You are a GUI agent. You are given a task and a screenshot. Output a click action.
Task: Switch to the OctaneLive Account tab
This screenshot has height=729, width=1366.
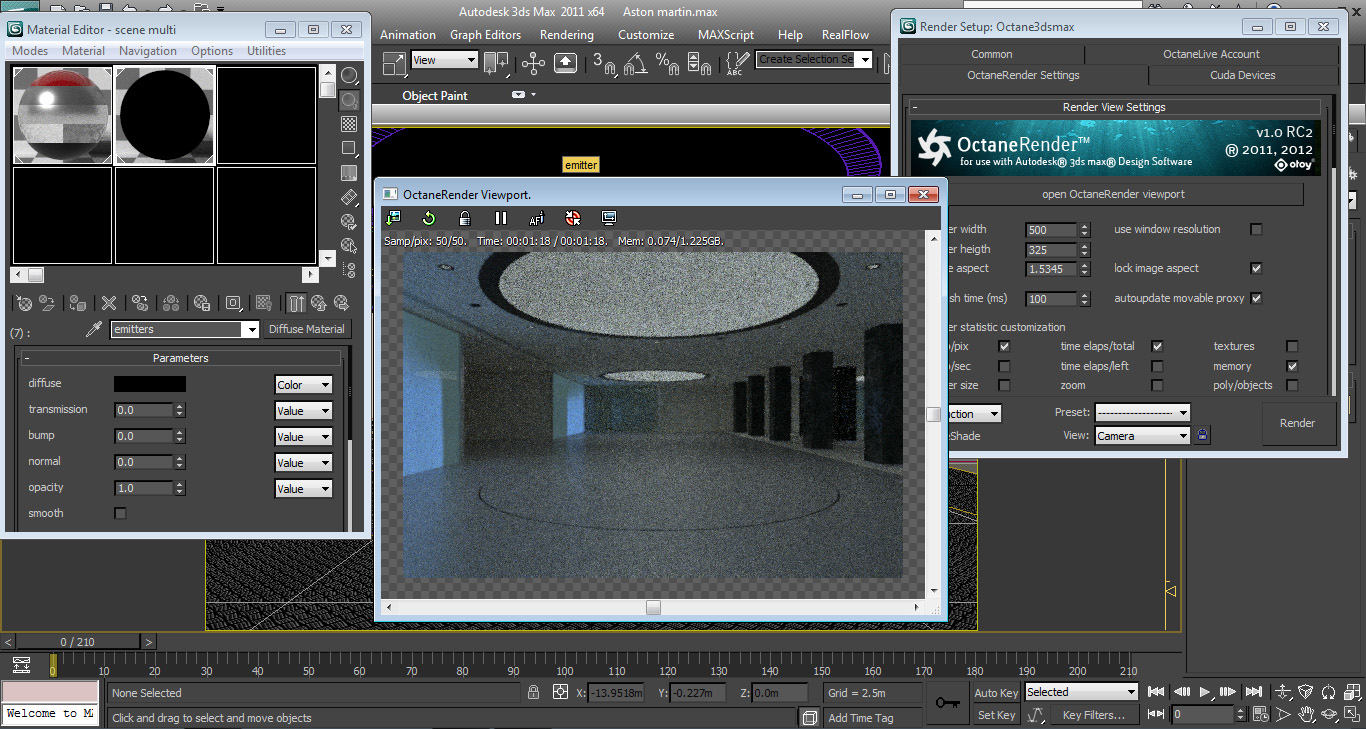pyautogui.click(x=1211, y=54)
